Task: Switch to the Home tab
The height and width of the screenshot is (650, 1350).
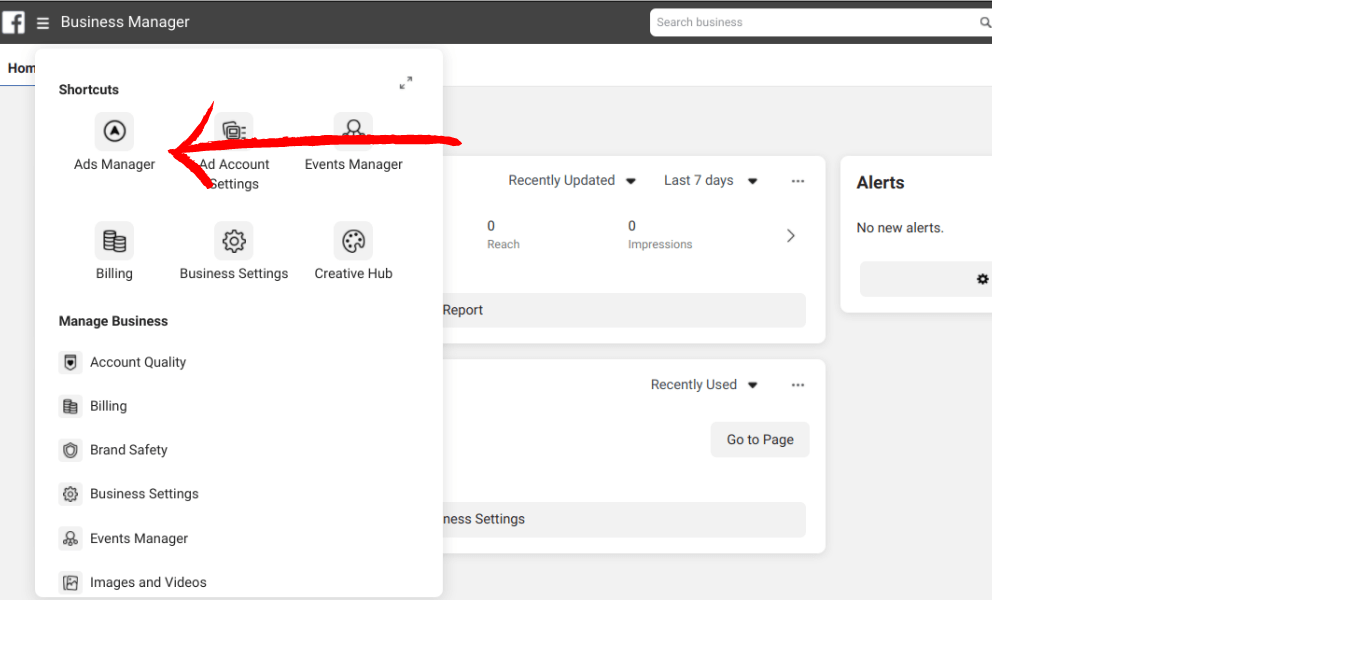Action: [x=21, y=68]
